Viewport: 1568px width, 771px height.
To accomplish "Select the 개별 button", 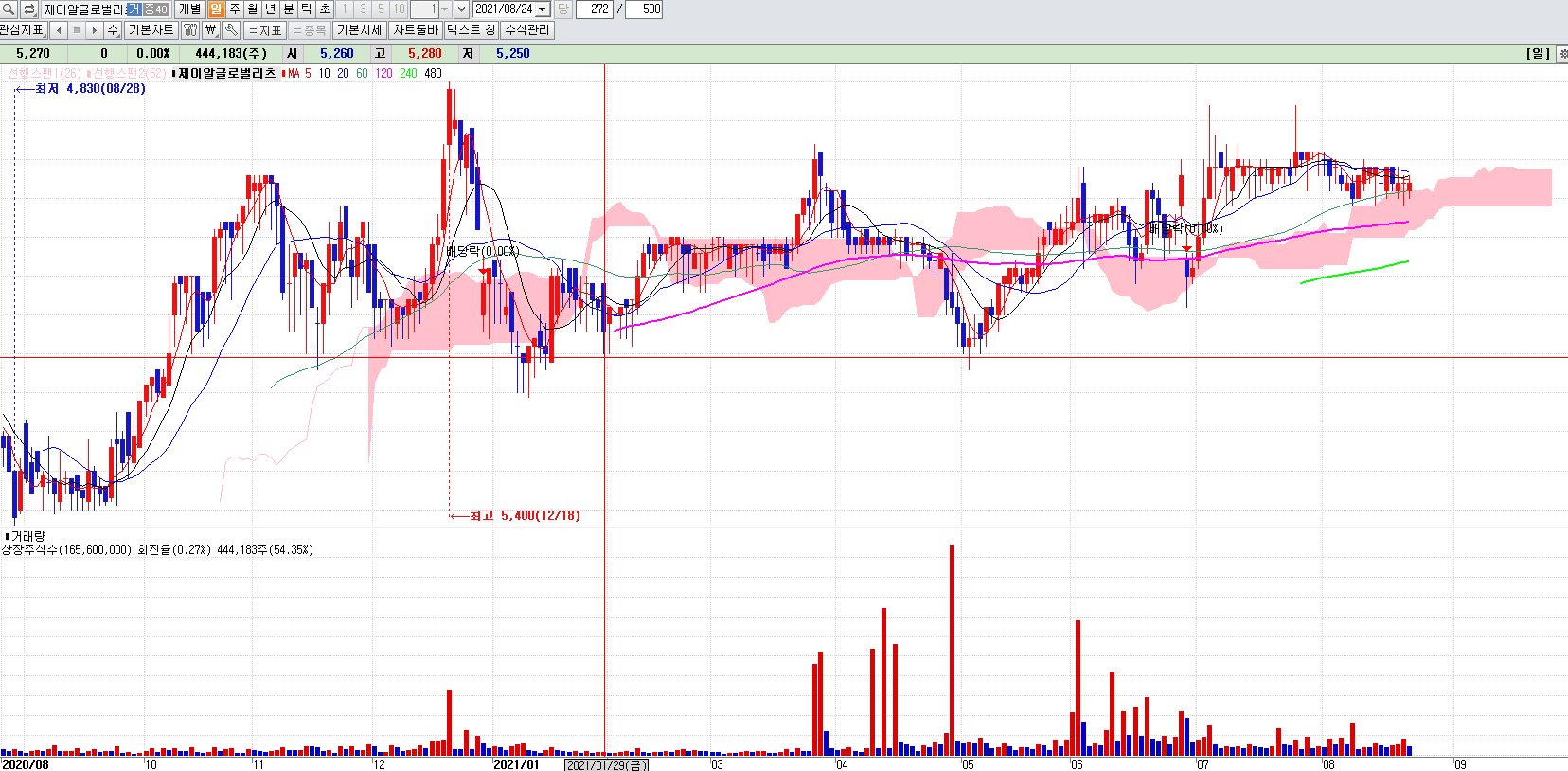I will (x=190, y=9).
